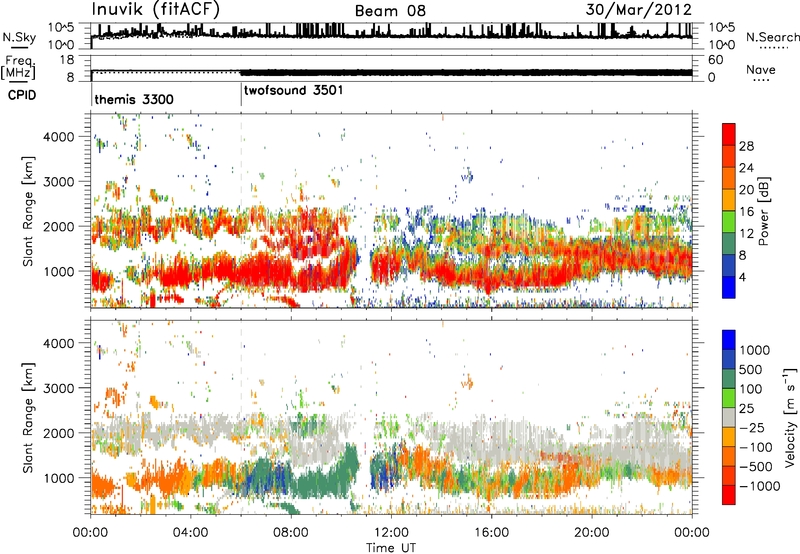Click the '3000' range tick on power panel
This screenshot has height=554, width=800.
[59, 182]
